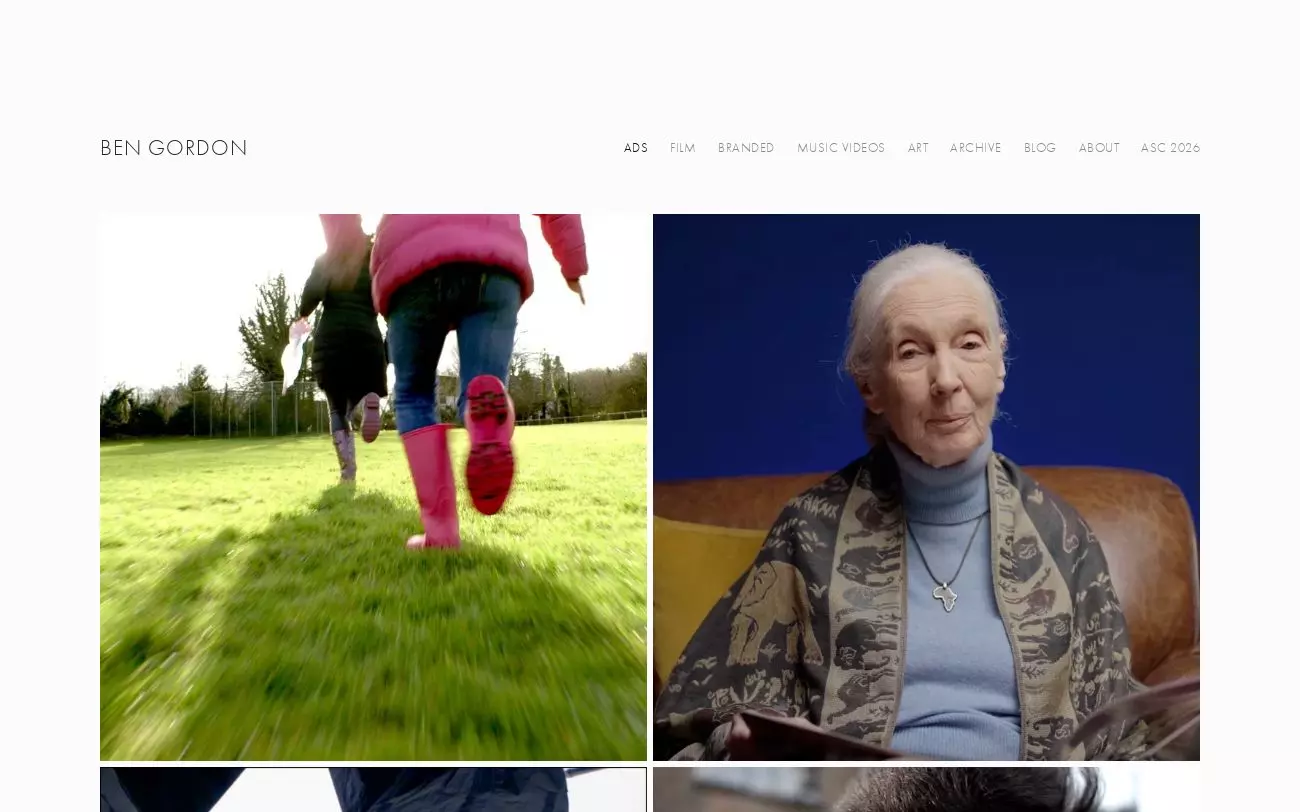This screenshot has width=1300, height=812.
Task: Navigate to MUSIC VIDEOS
Action: click(841, 148)
